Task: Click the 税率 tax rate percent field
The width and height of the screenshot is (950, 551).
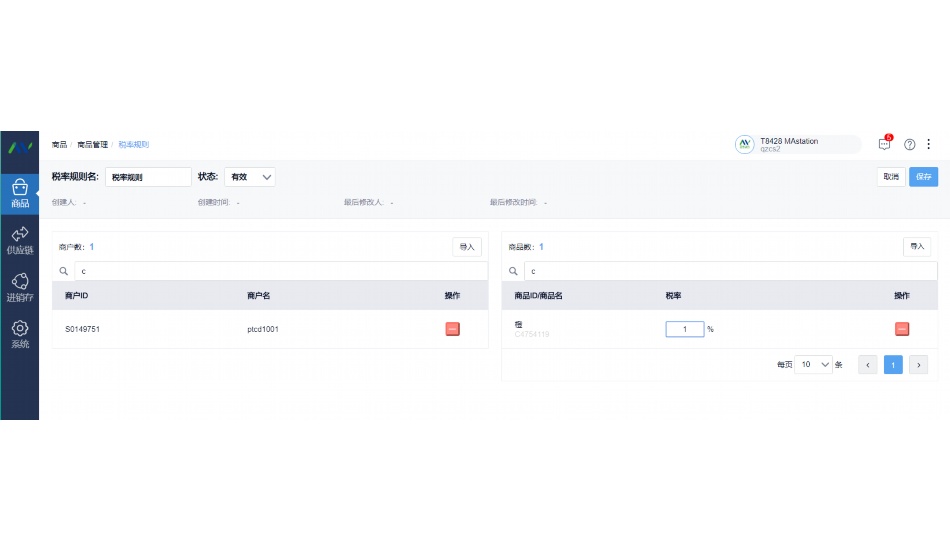Action: tap(685, 329)
